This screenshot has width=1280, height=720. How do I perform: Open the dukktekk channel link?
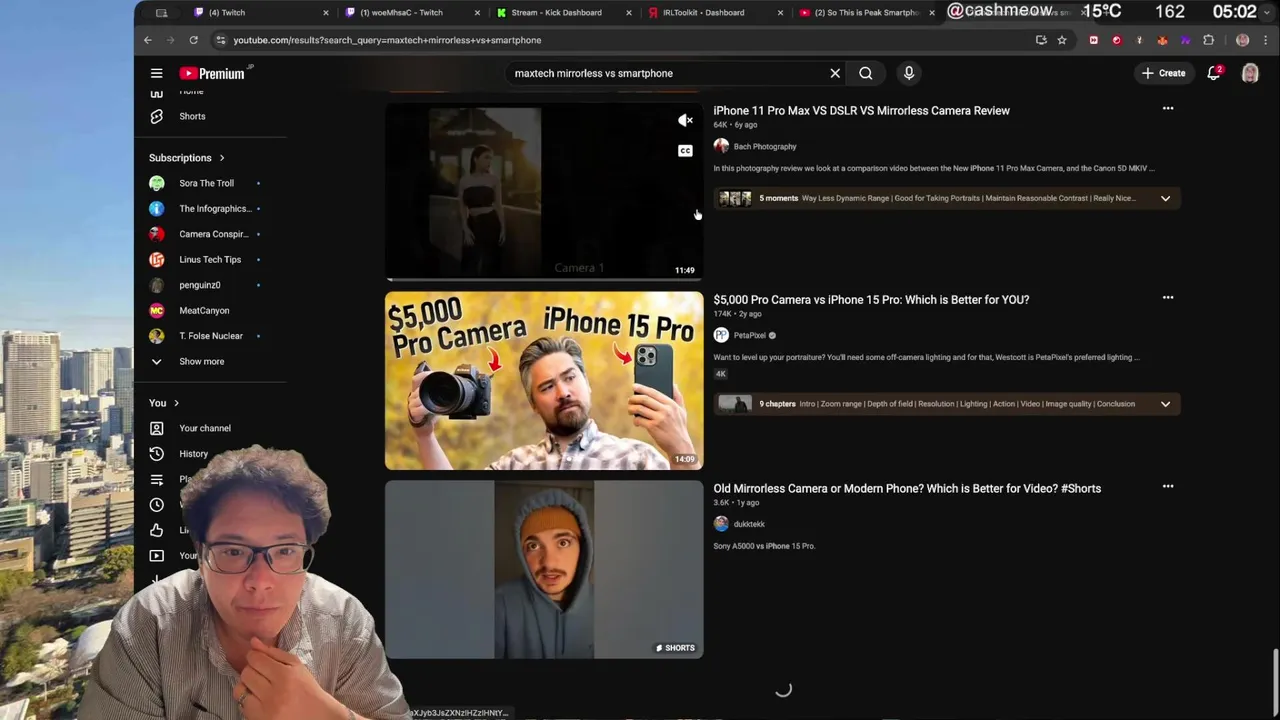coord(749,524)
